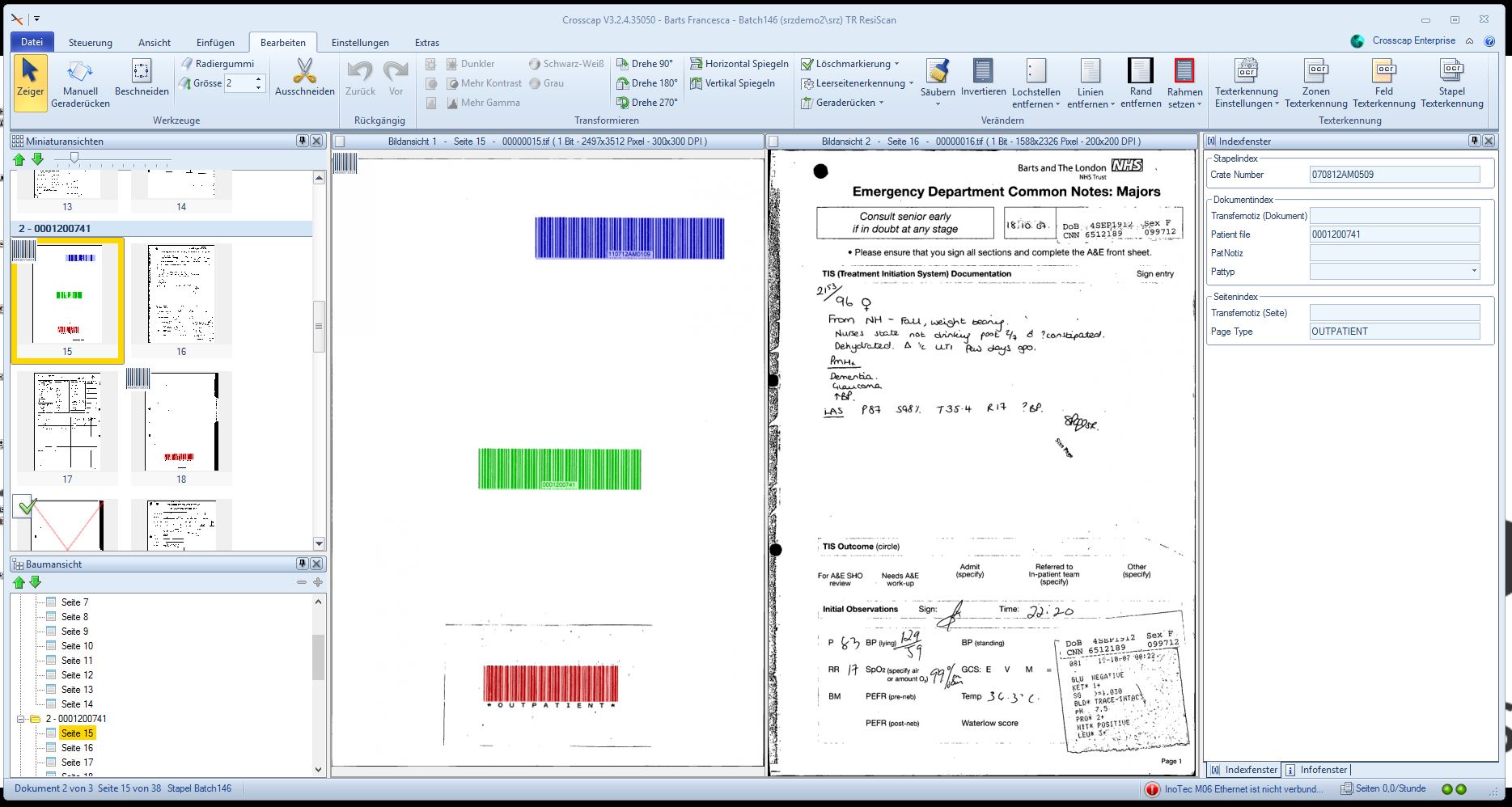Use the Rand entfernen tool
Image resolution: width=1512 pixels, height=807 pixels.
click(1141, 83)
